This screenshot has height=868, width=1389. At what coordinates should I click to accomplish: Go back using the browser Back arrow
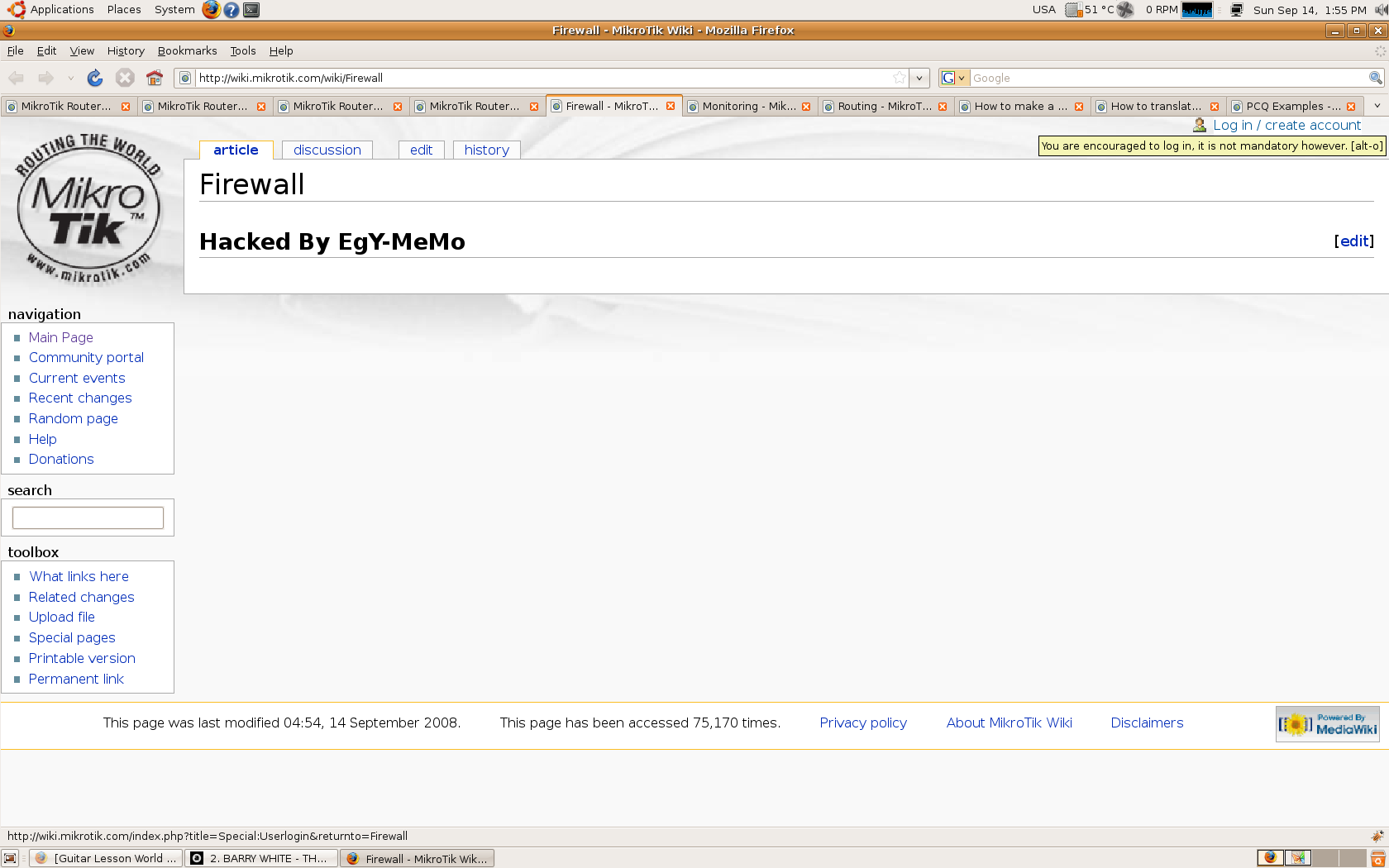[x=16, y=78]
